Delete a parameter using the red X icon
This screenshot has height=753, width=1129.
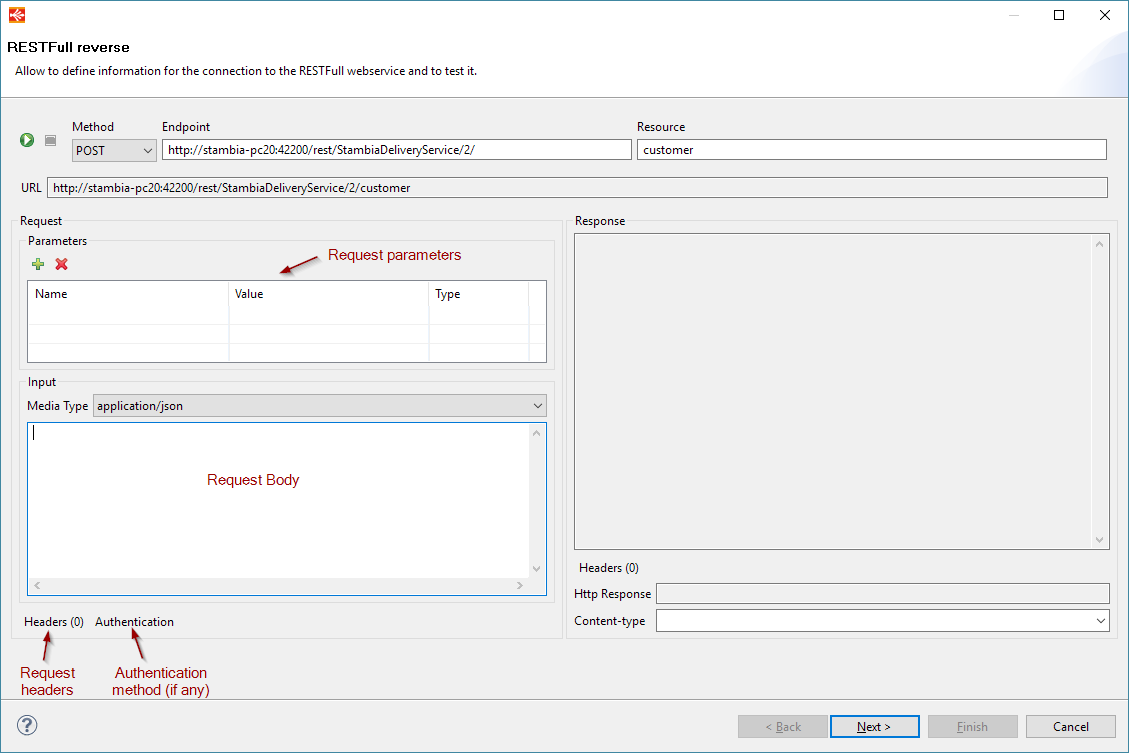pyautogui.click(x=59, y=263)
